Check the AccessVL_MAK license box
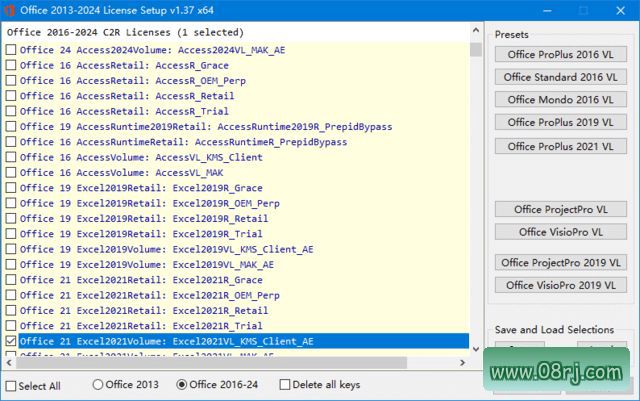640x401 pixels. coord(11,172)
